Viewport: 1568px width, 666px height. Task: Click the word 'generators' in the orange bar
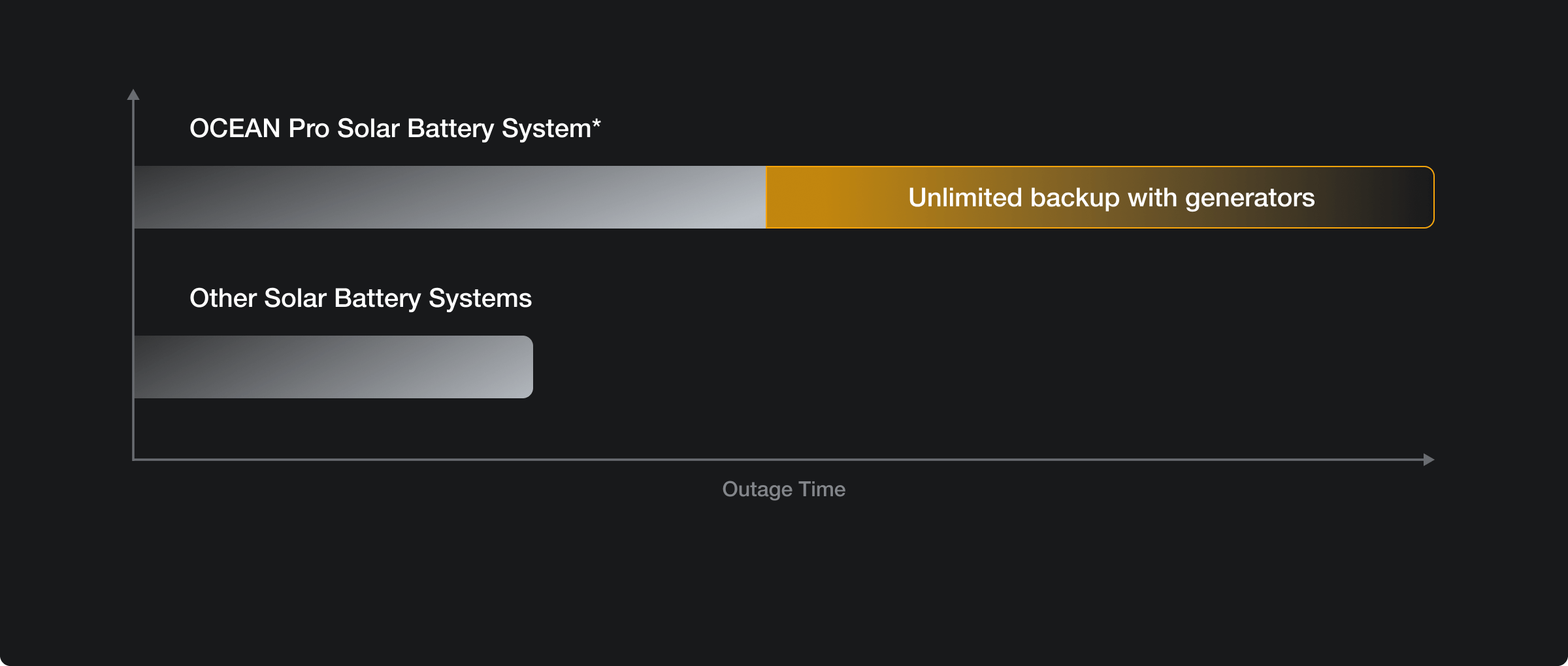pyautogui.click(x=1249, y=198)
